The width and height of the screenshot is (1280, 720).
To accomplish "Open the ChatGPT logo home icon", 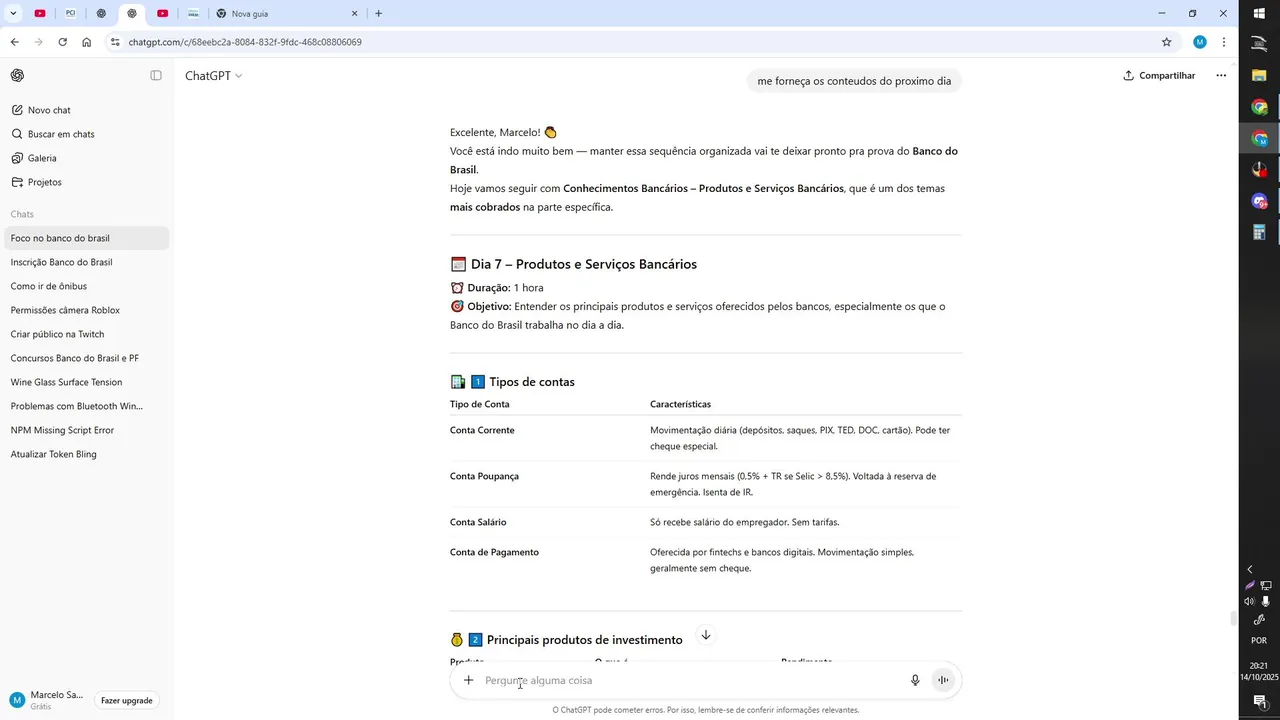I will 17,75.
